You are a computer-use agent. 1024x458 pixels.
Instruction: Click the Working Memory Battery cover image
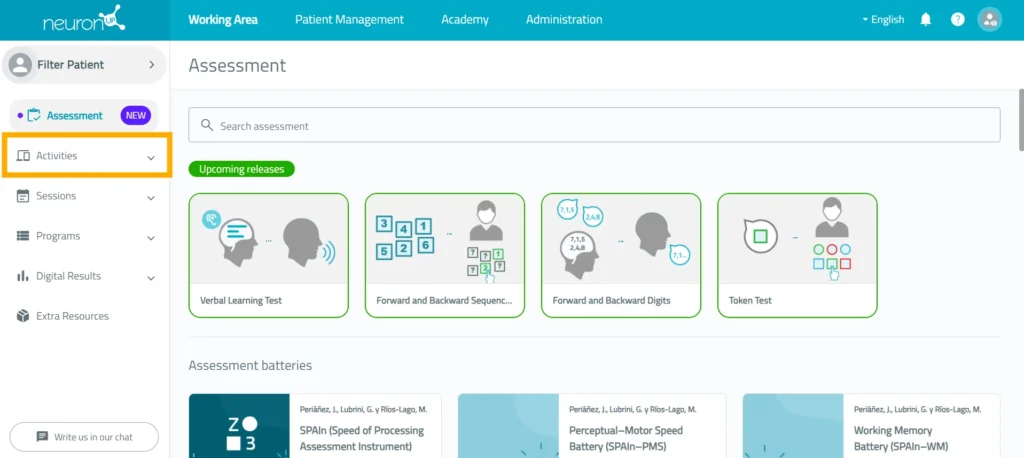(x=793, y=426)
